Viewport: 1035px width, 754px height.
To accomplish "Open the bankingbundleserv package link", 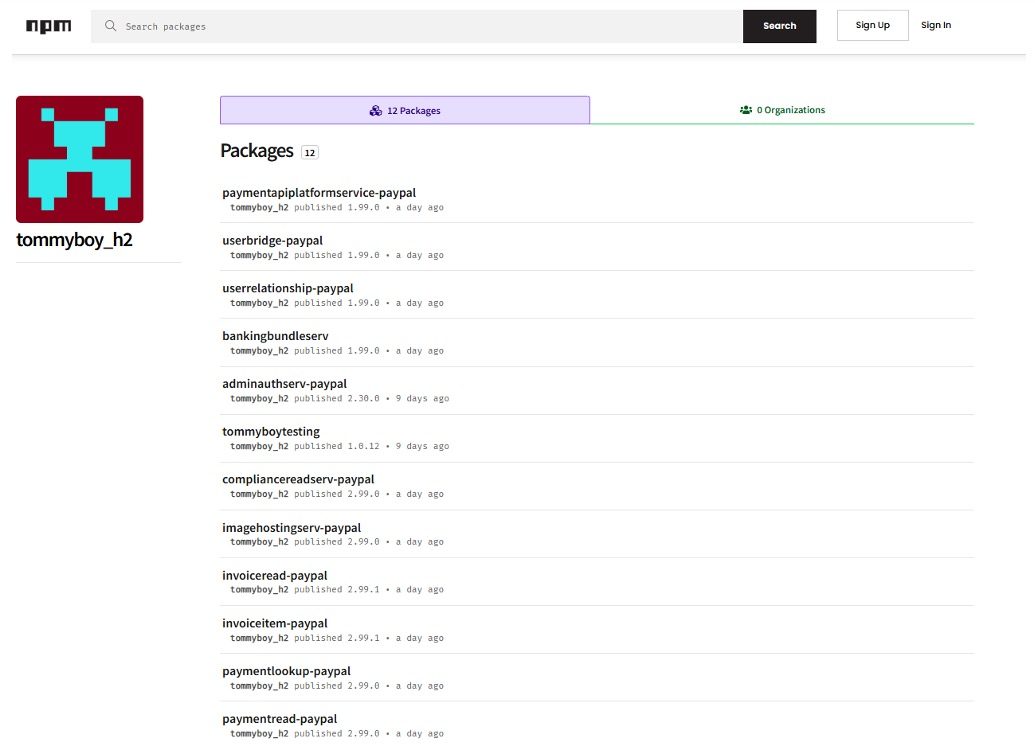I will (x=275, y=336).
